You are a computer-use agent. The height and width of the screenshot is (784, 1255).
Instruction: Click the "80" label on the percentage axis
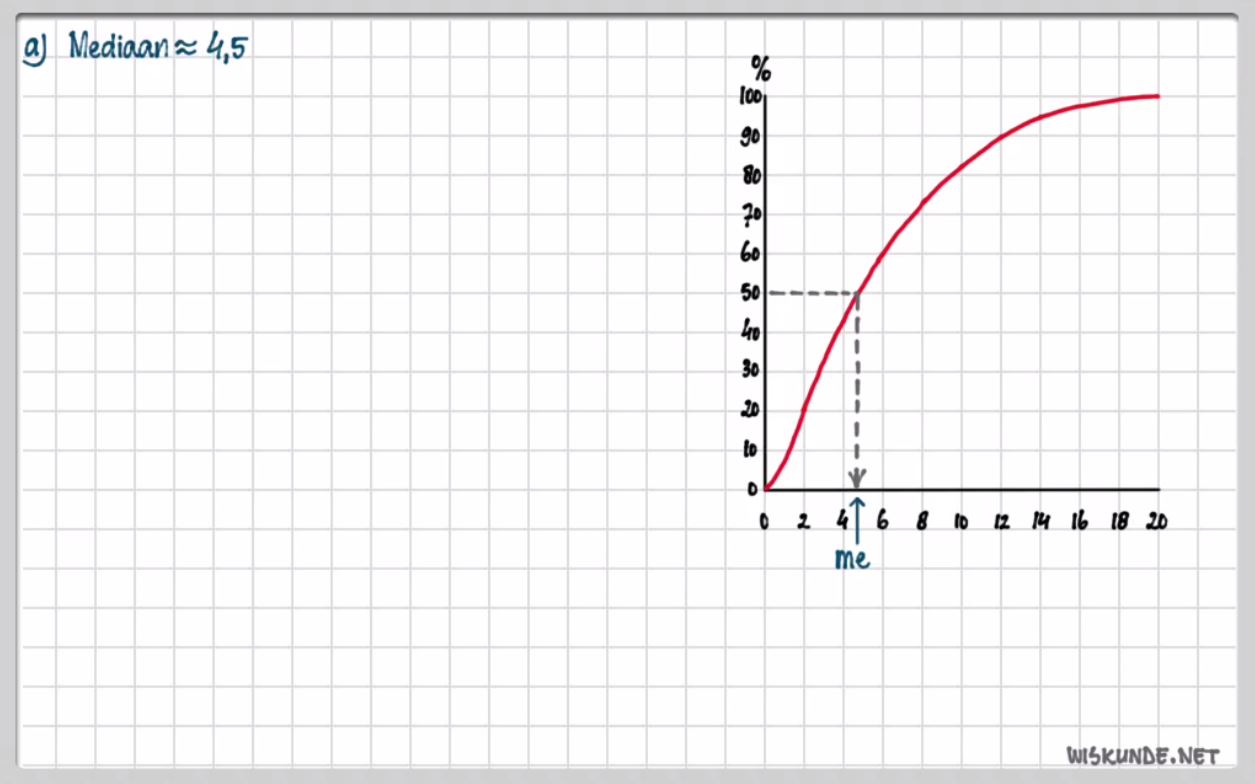751,177
